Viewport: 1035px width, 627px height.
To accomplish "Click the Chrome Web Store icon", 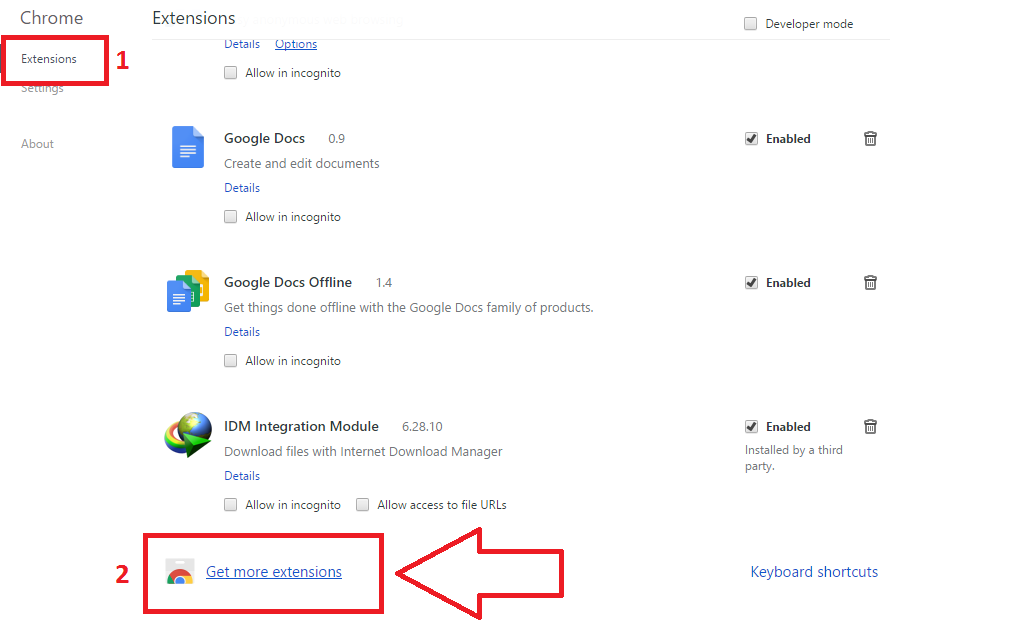I will (180, 573).
